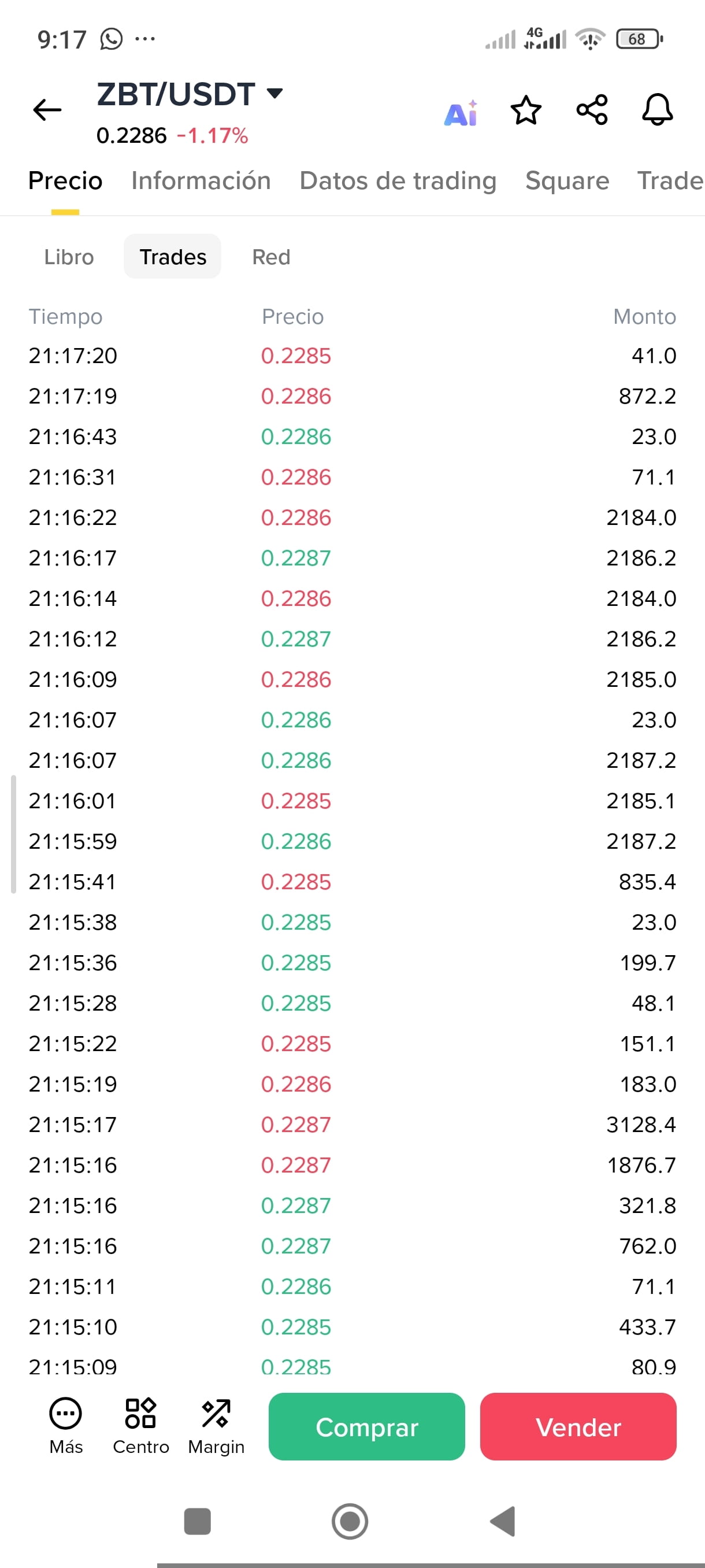
Task: Tap Android home navigation button
Action: [350, 1522]
